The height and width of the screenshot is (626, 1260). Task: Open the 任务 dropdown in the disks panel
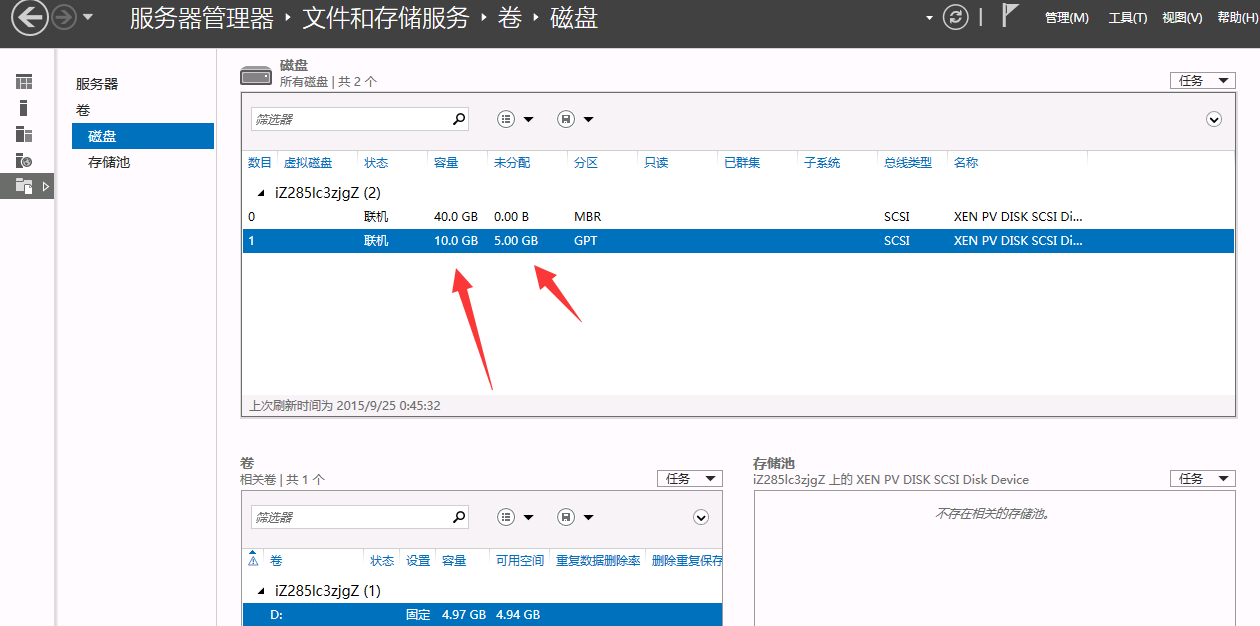(x=1202, y=81)
